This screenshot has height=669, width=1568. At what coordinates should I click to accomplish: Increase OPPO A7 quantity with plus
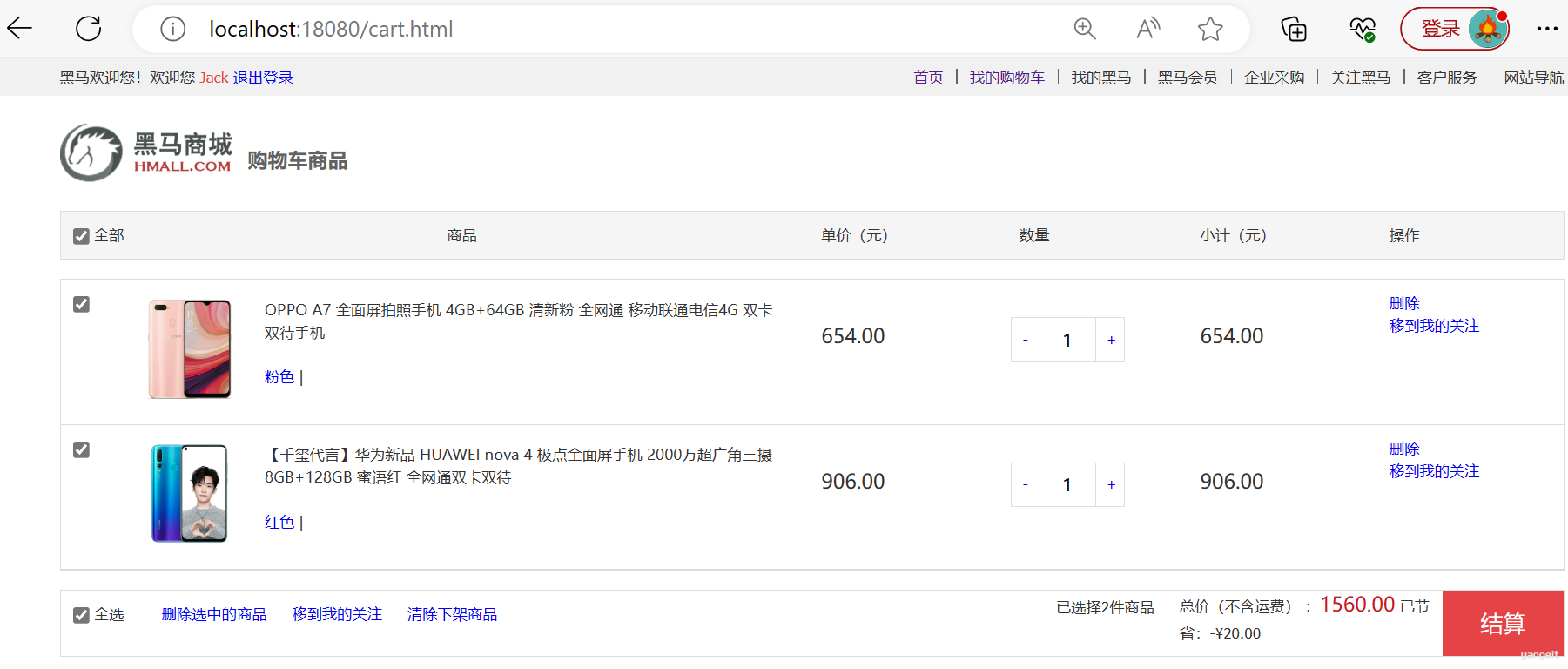(1111, 340)
